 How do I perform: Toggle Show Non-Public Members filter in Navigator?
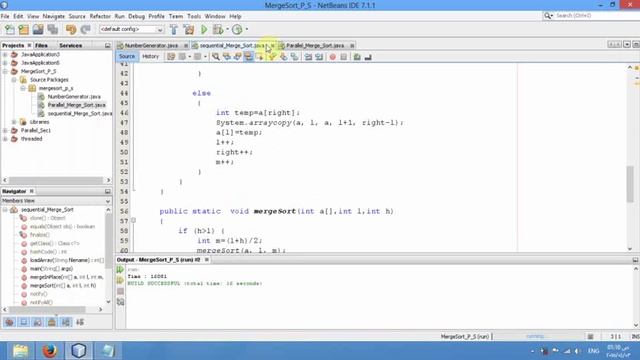click(x=52, y=322)
